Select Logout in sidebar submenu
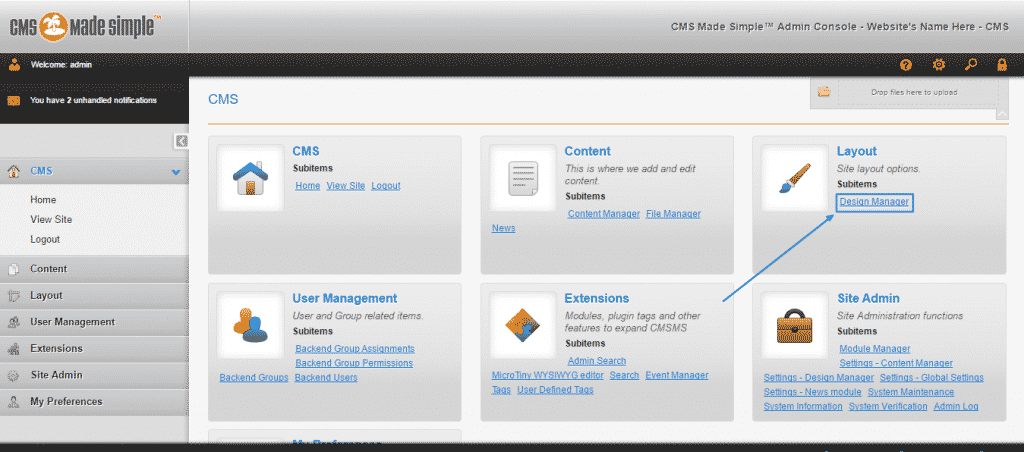The height and width of the screenshot is (452, 1024). [x=45, y=239]
